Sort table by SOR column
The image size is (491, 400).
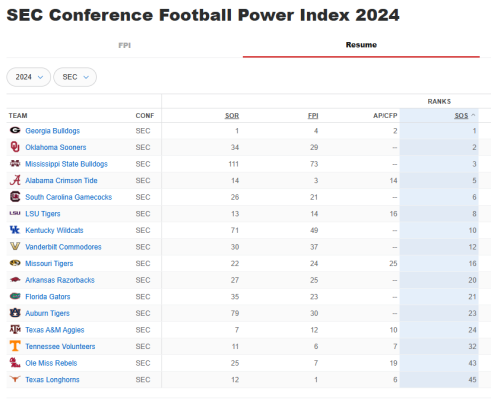click(232, 116)
